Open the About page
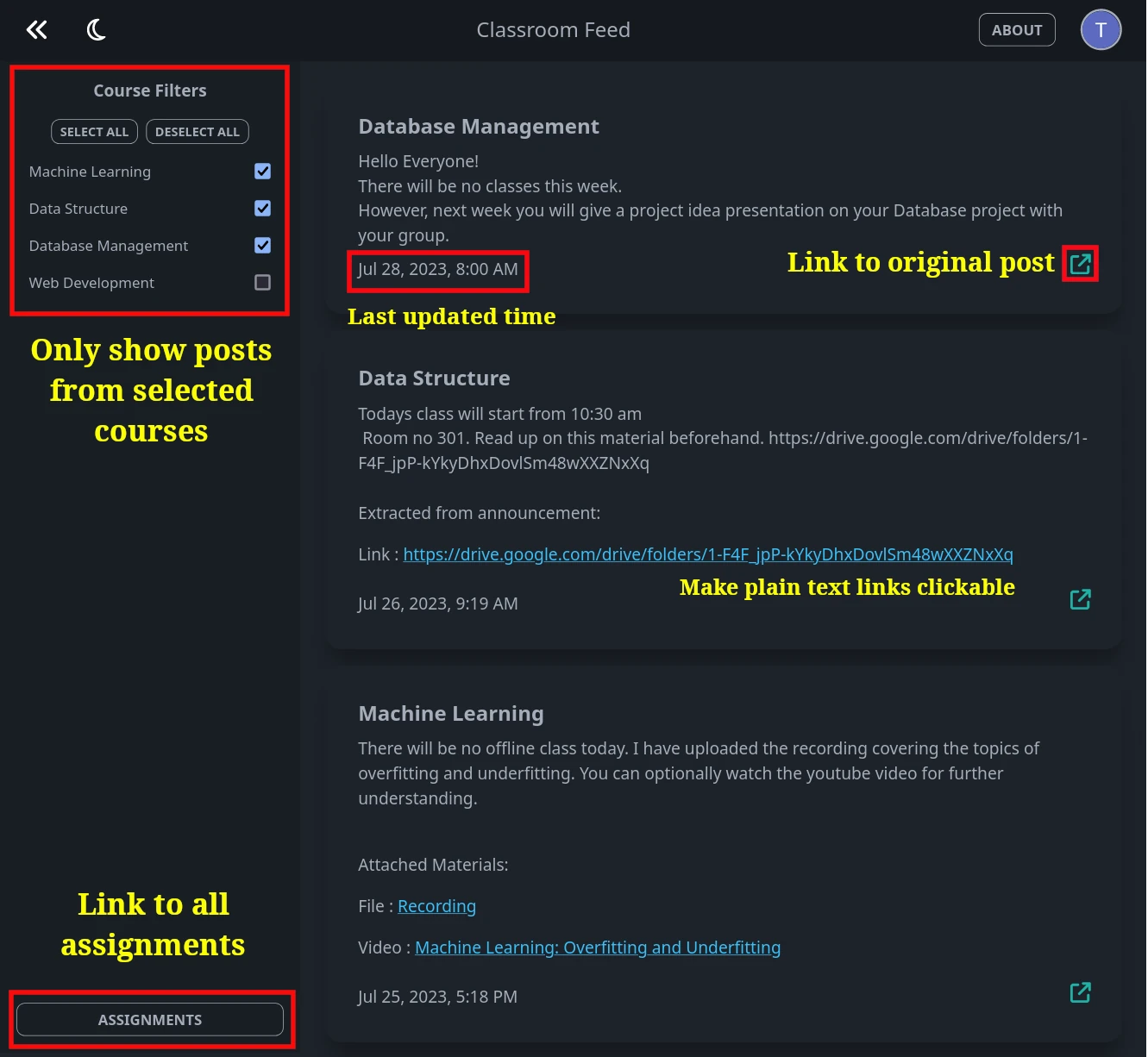This screenshot has height=1057, width=1148. pyautogui.click(x=1017, y=30)
